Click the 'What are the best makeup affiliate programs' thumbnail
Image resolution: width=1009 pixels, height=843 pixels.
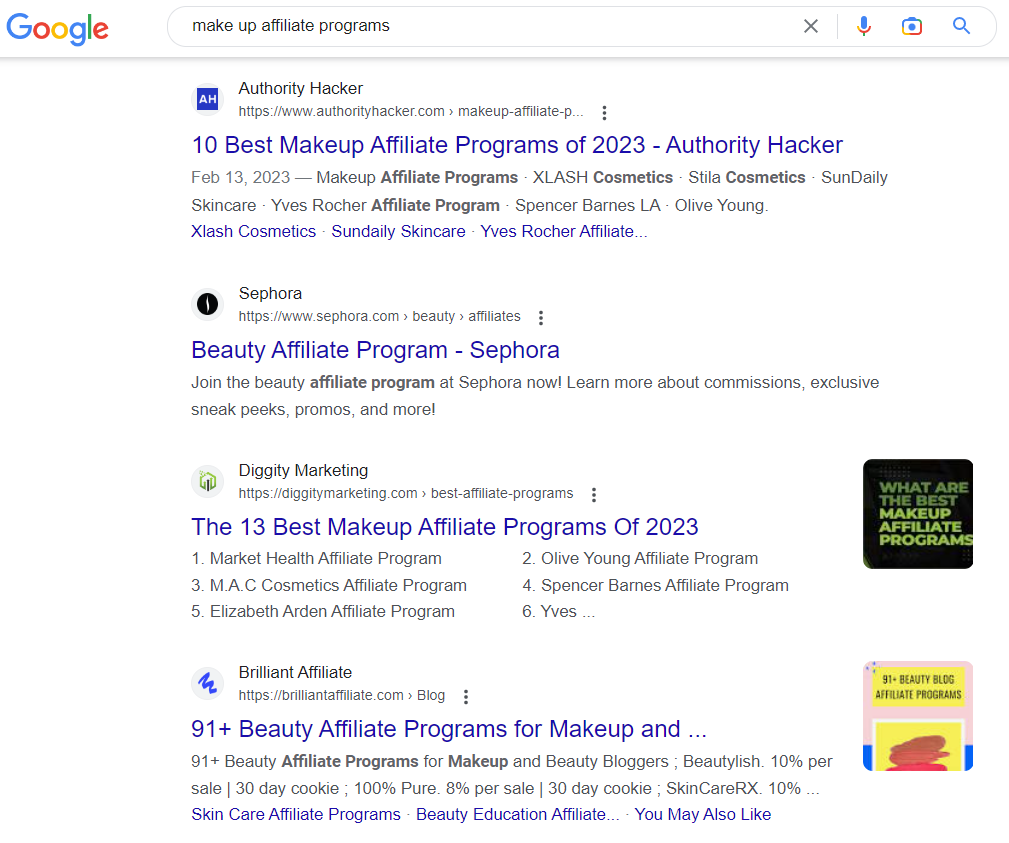[x=918, y=514]
